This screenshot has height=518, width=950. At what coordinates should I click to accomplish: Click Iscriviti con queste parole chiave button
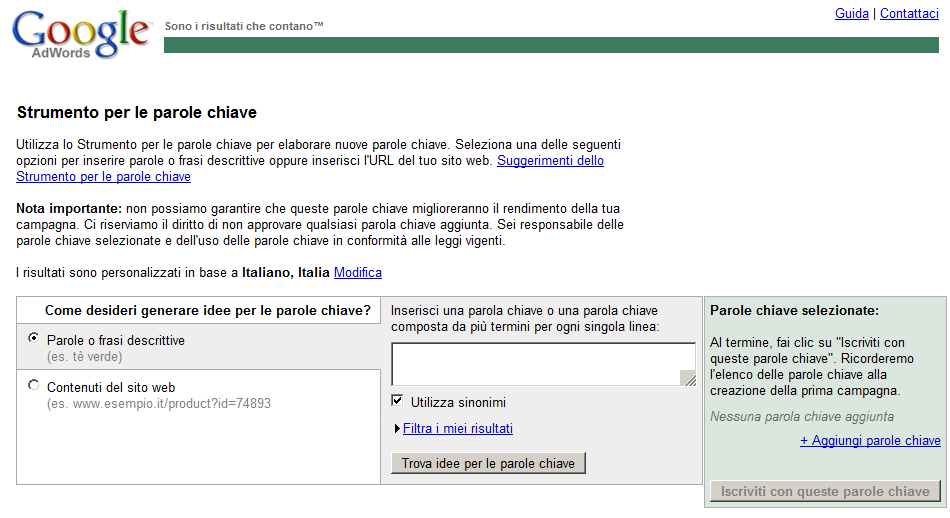point(825,491)
